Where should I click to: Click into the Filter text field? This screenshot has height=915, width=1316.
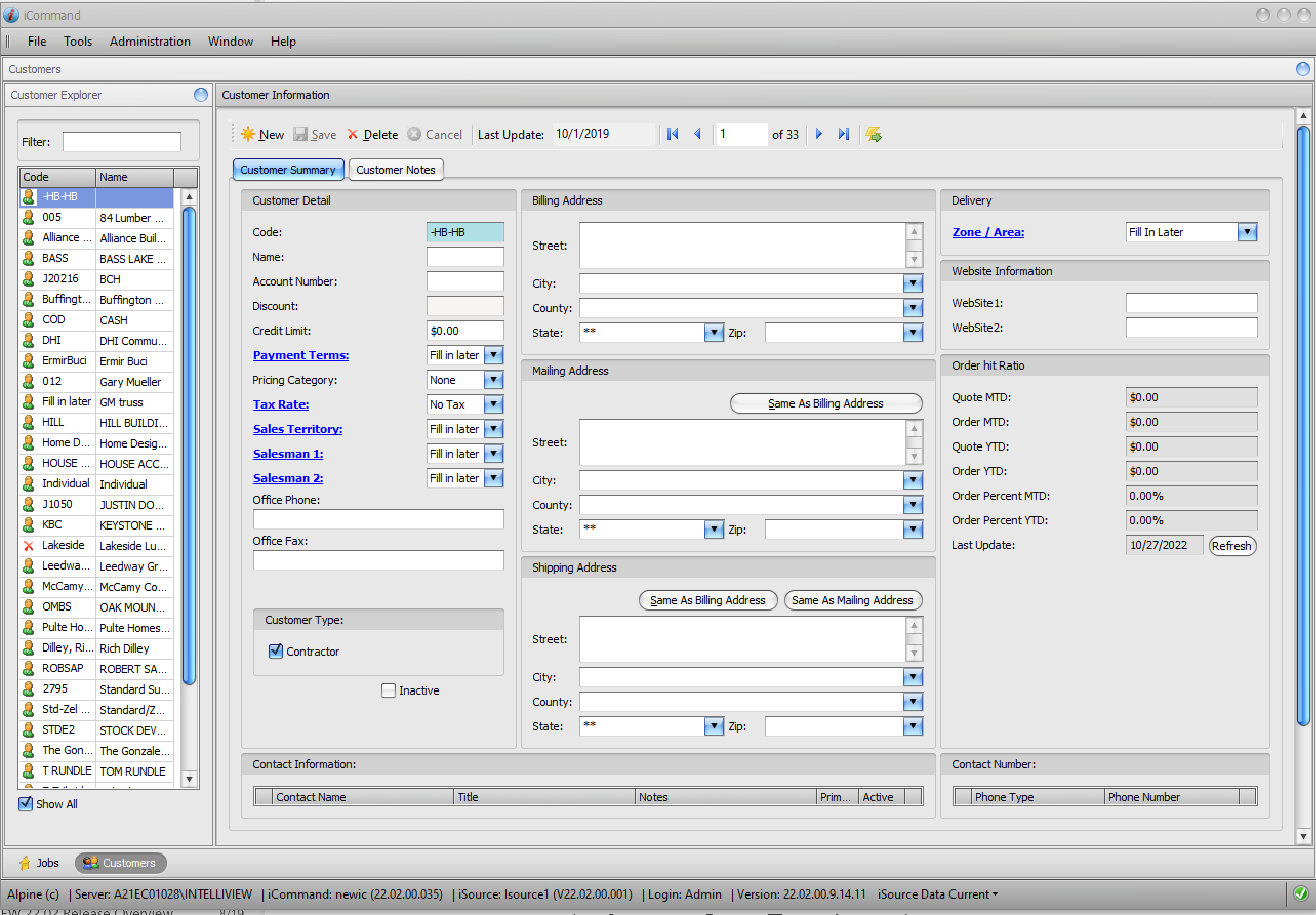click(122, 141)
